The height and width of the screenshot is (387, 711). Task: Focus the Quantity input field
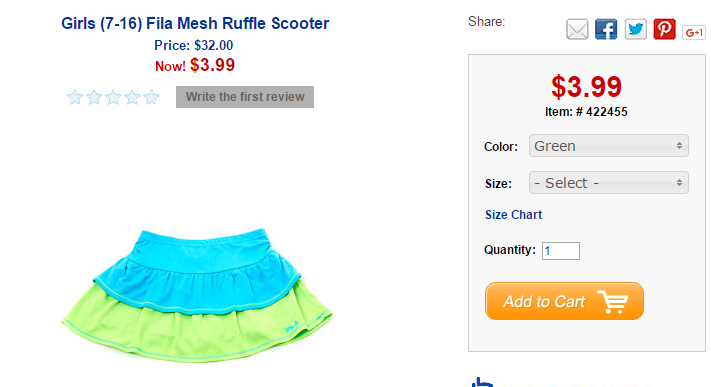(560, 251)
